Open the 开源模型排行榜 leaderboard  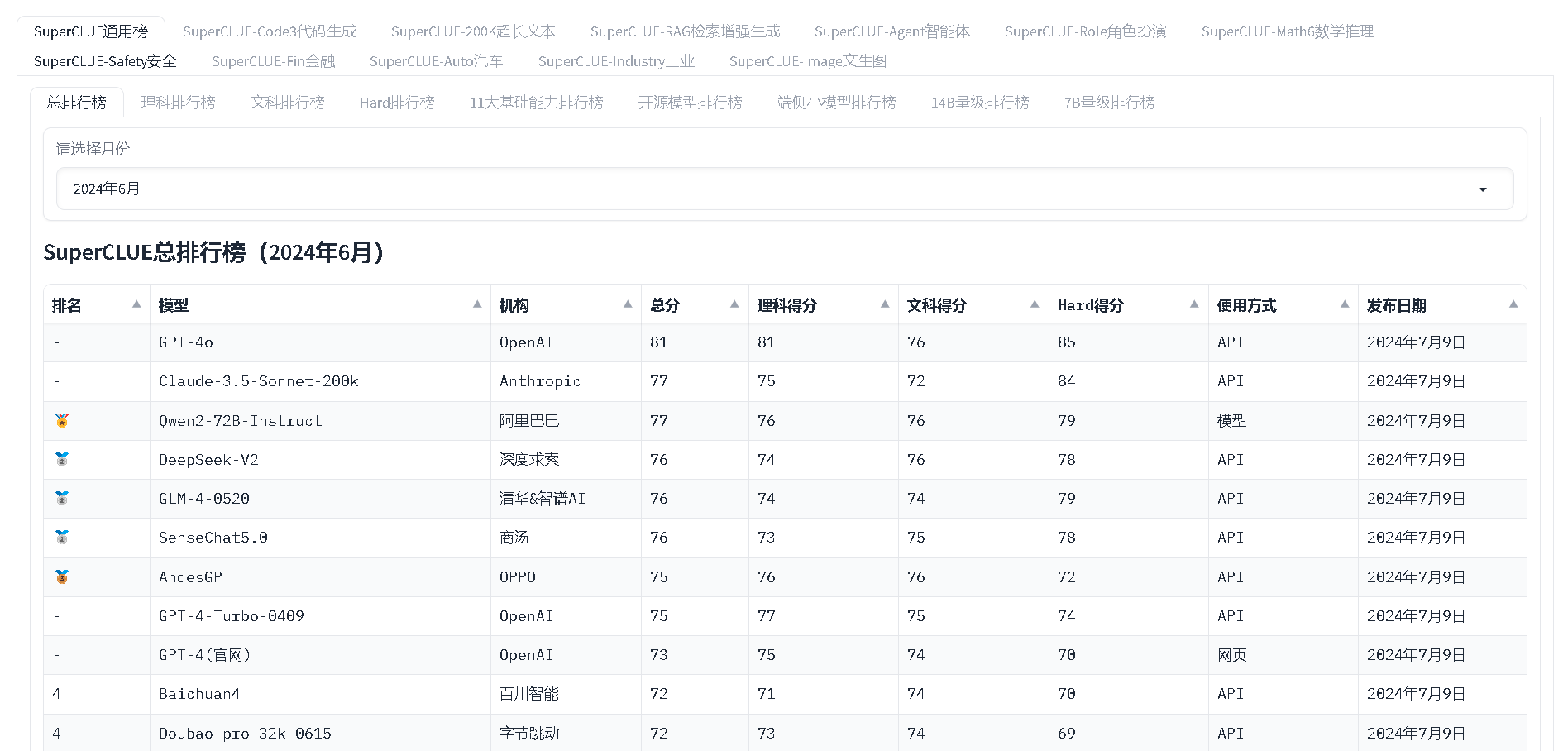689,102
